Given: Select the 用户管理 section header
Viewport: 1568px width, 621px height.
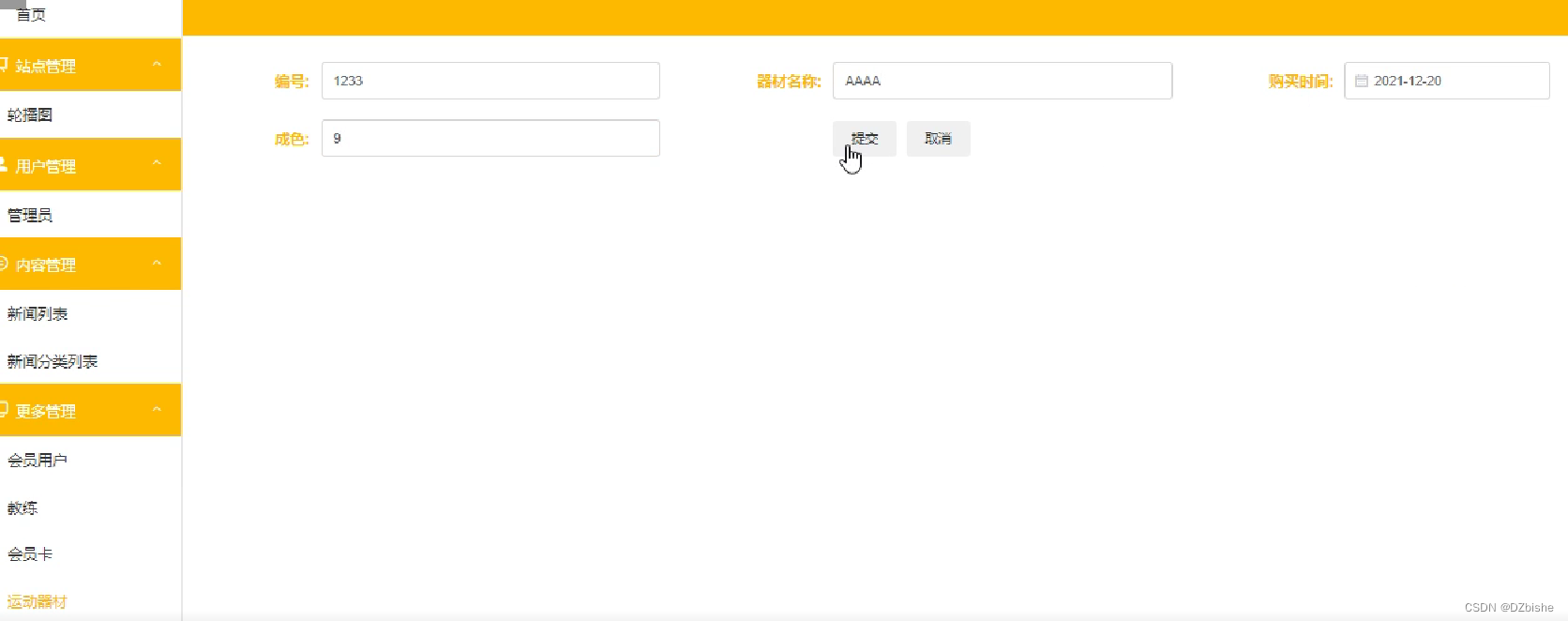Looking at the screenshot, I should (x=90, y=164).
